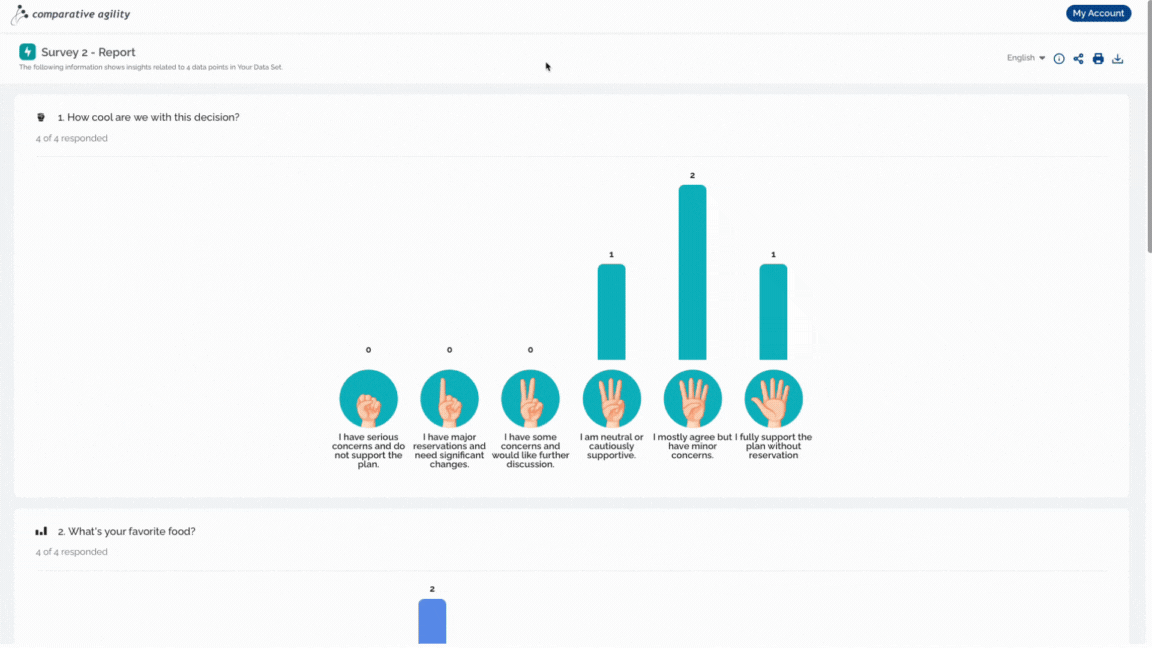
Task: Click the one-finger hand icon
Action: (449, 399)
